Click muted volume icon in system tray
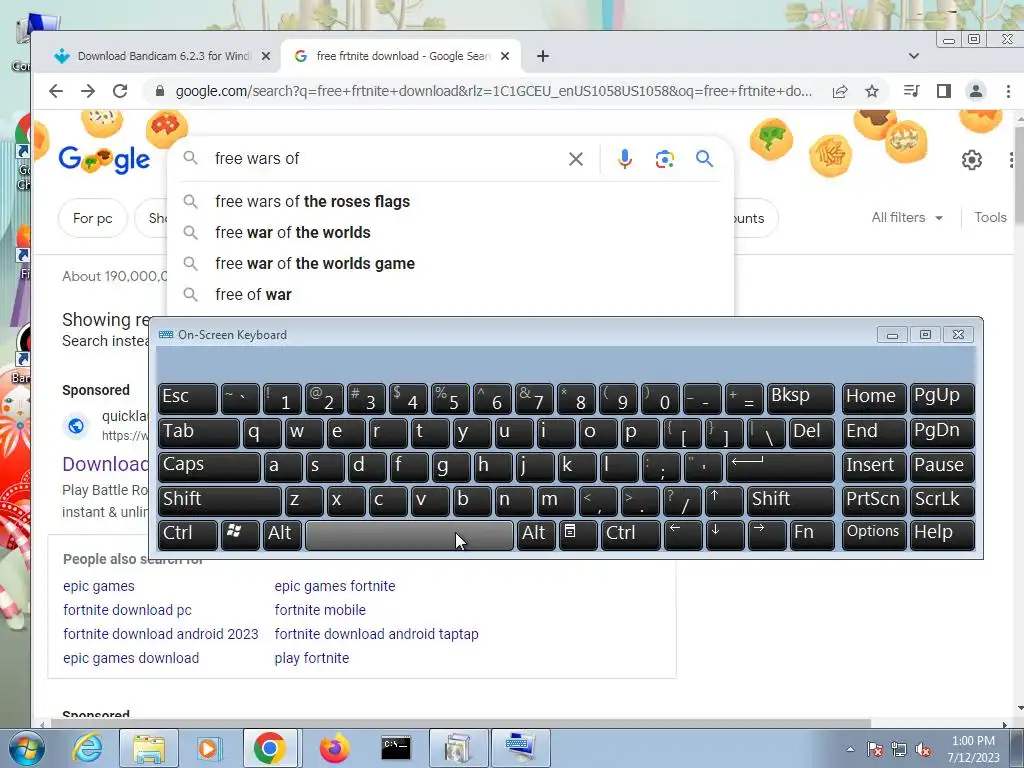This screenshot has height=768, width=1024. [x=923, y=750]
